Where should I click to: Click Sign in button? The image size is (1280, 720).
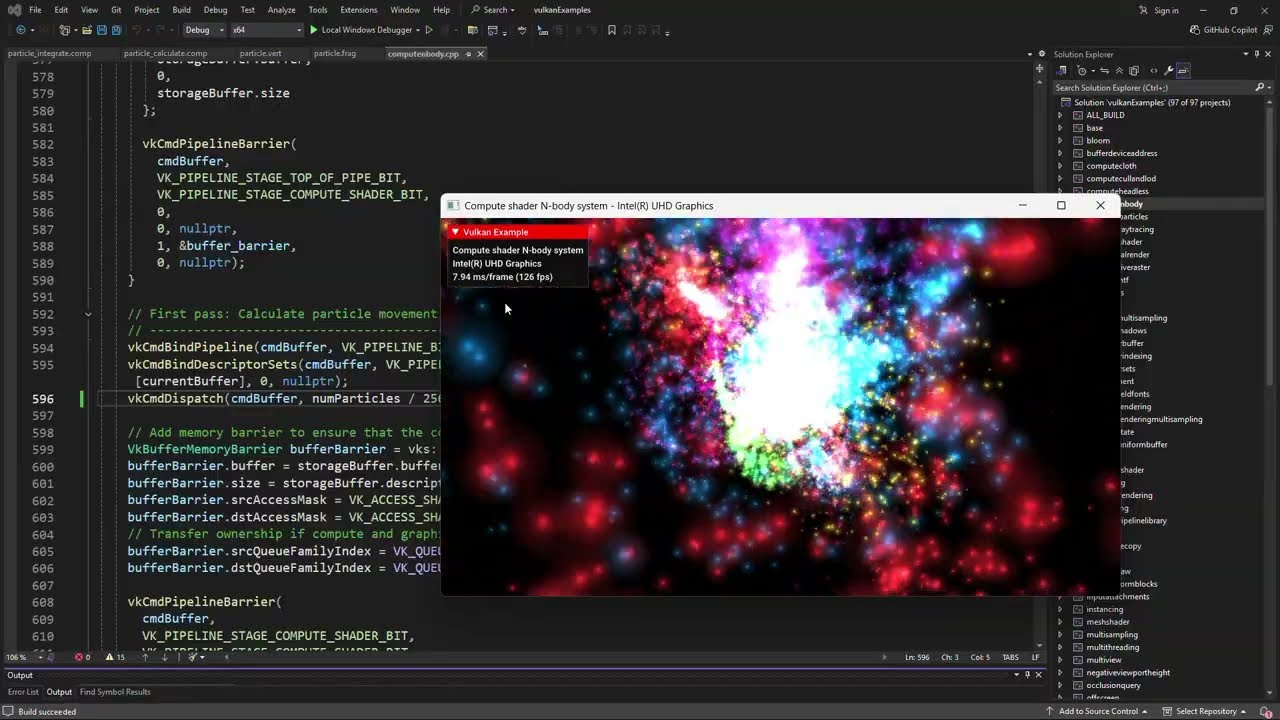[1158, 10]
